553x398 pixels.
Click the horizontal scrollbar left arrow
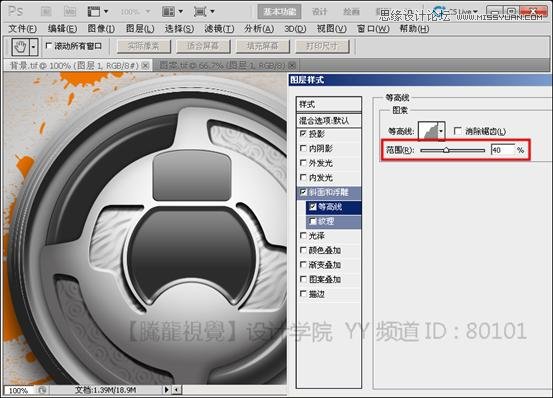tap(176, 390)
